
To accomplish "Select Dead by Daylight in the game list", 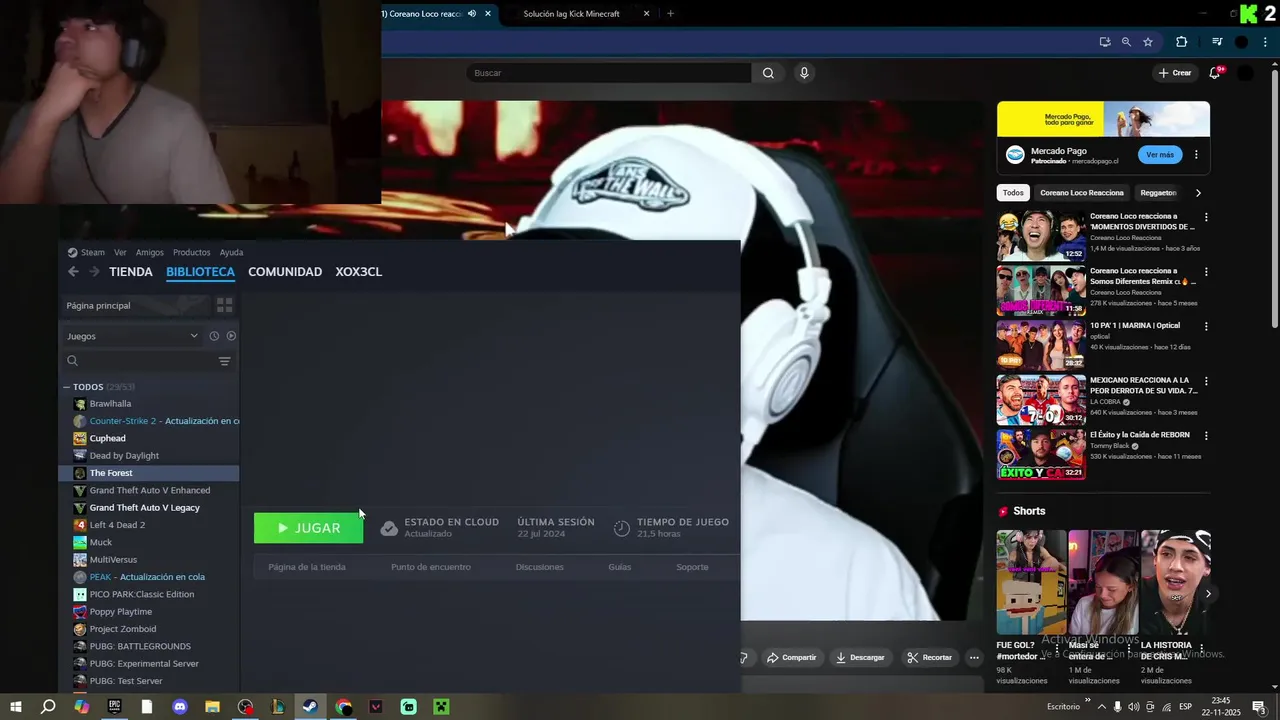I will click(x=124, y=456).
